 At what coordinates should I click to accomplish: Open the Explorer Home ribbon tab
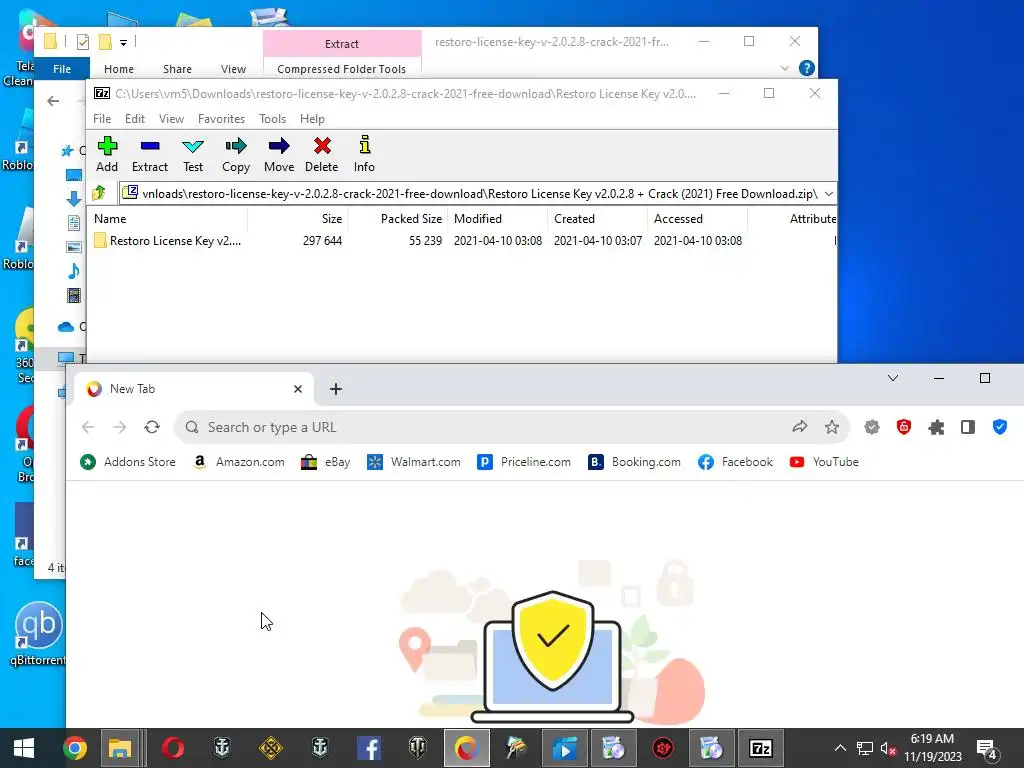click(x=119, y=69)
